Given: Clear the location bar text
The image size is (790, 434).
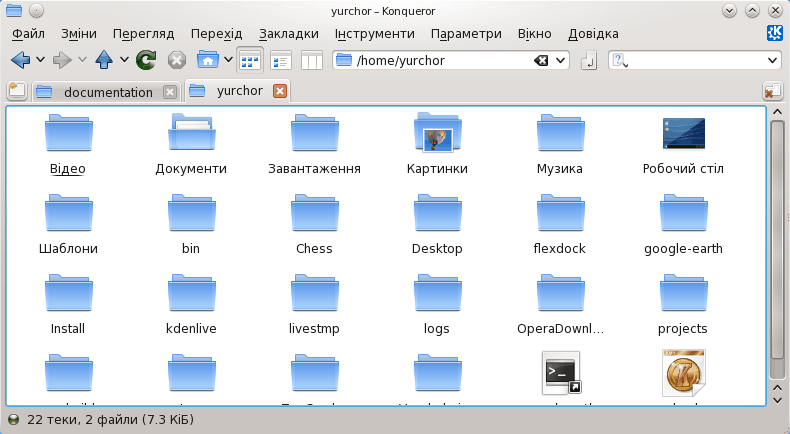Looking at the screenshot, I should [x=541, y=60].
